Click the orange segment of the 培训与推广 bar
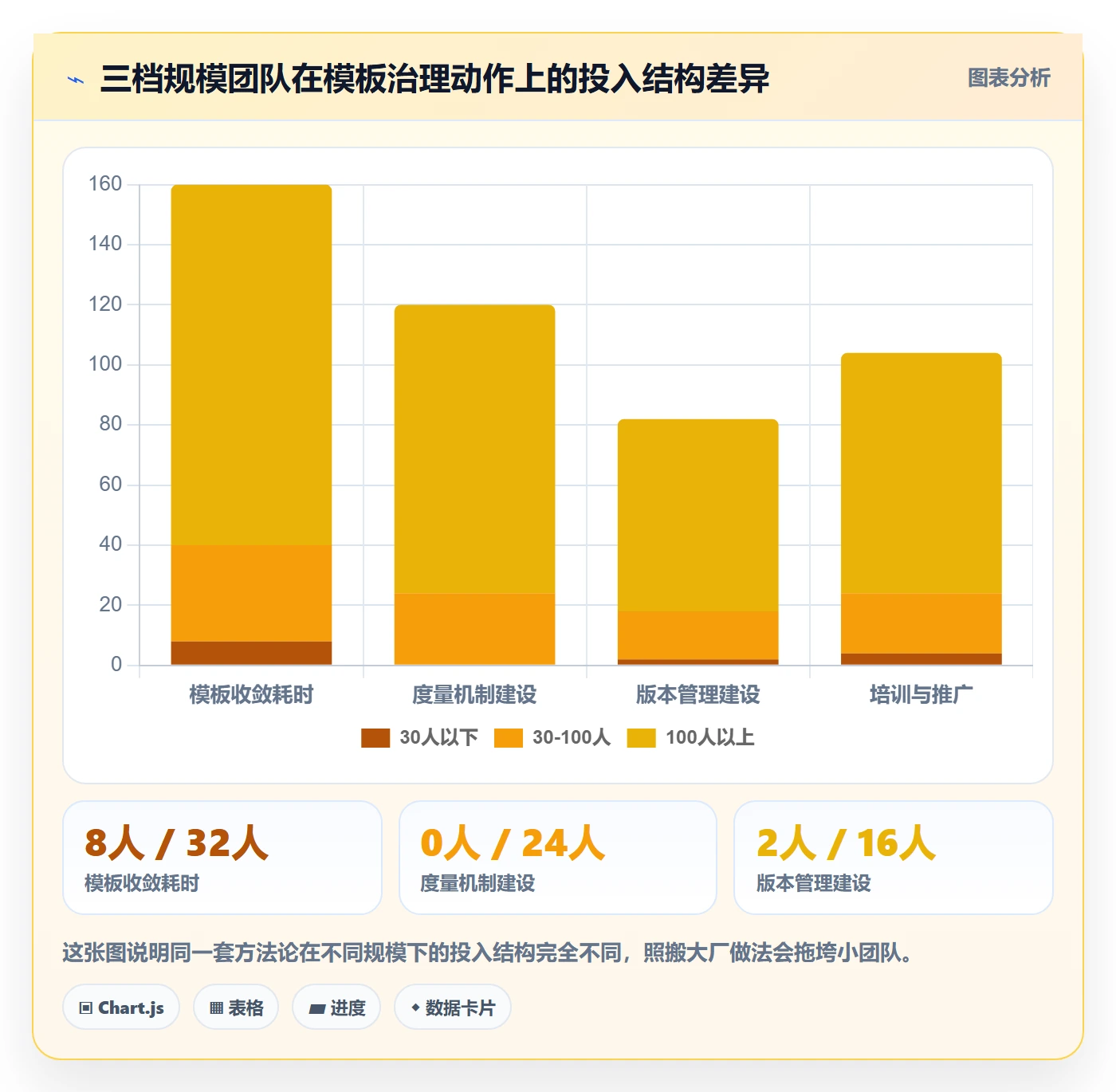 point(921,623)
